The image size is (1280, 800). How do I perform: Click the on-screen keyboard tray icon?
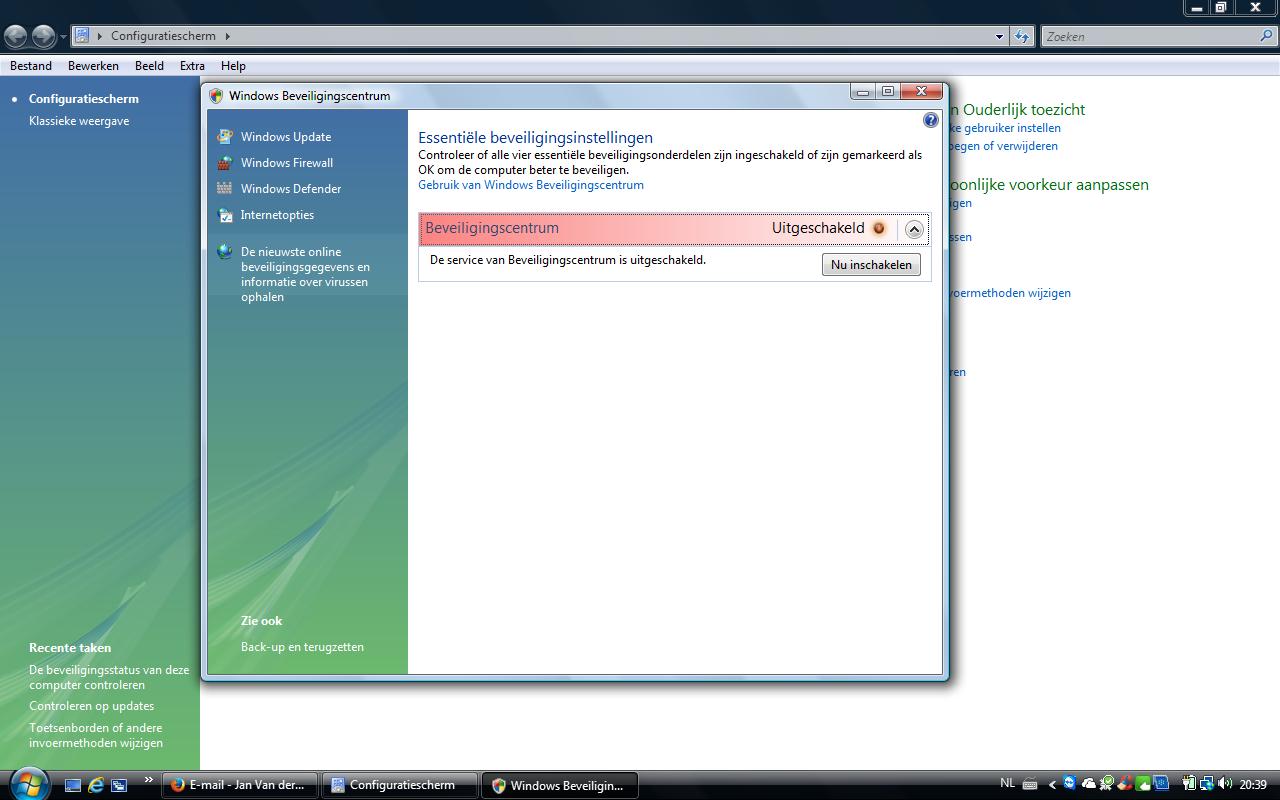(x=1030, y=784)
